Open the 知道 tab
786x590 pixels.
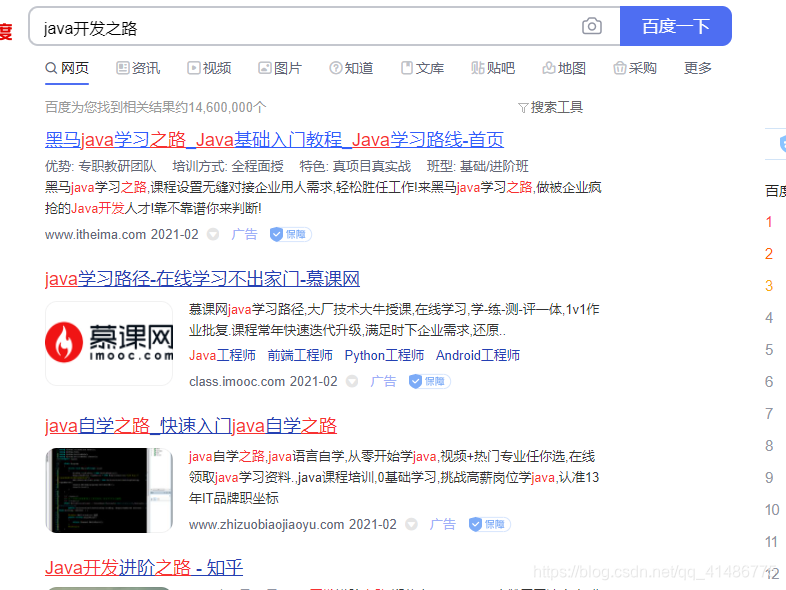click(x=351, y=68)
